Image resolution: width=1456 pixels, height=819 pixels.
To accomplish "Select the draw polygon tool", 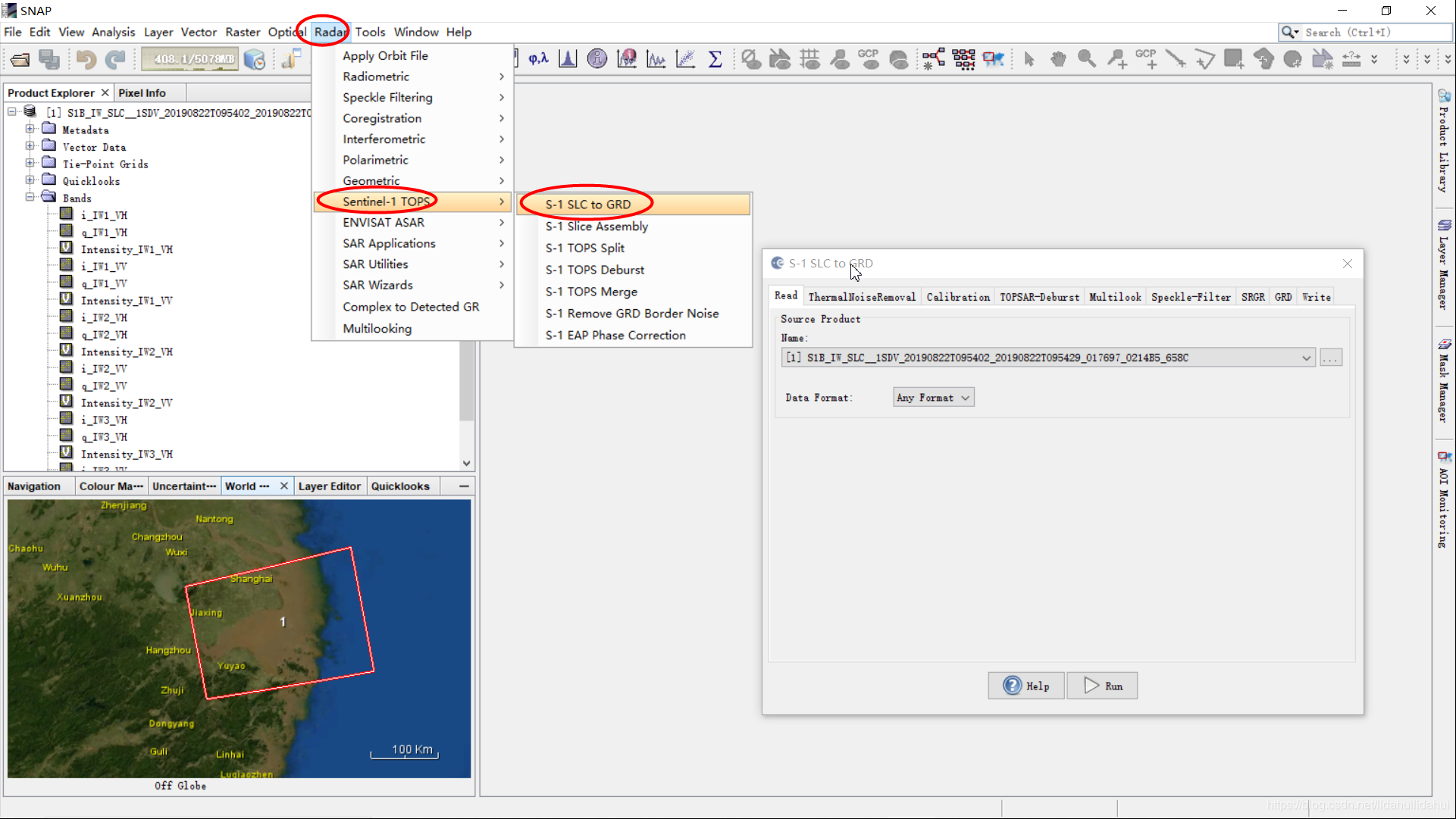I will click(x=1263, y=59).
